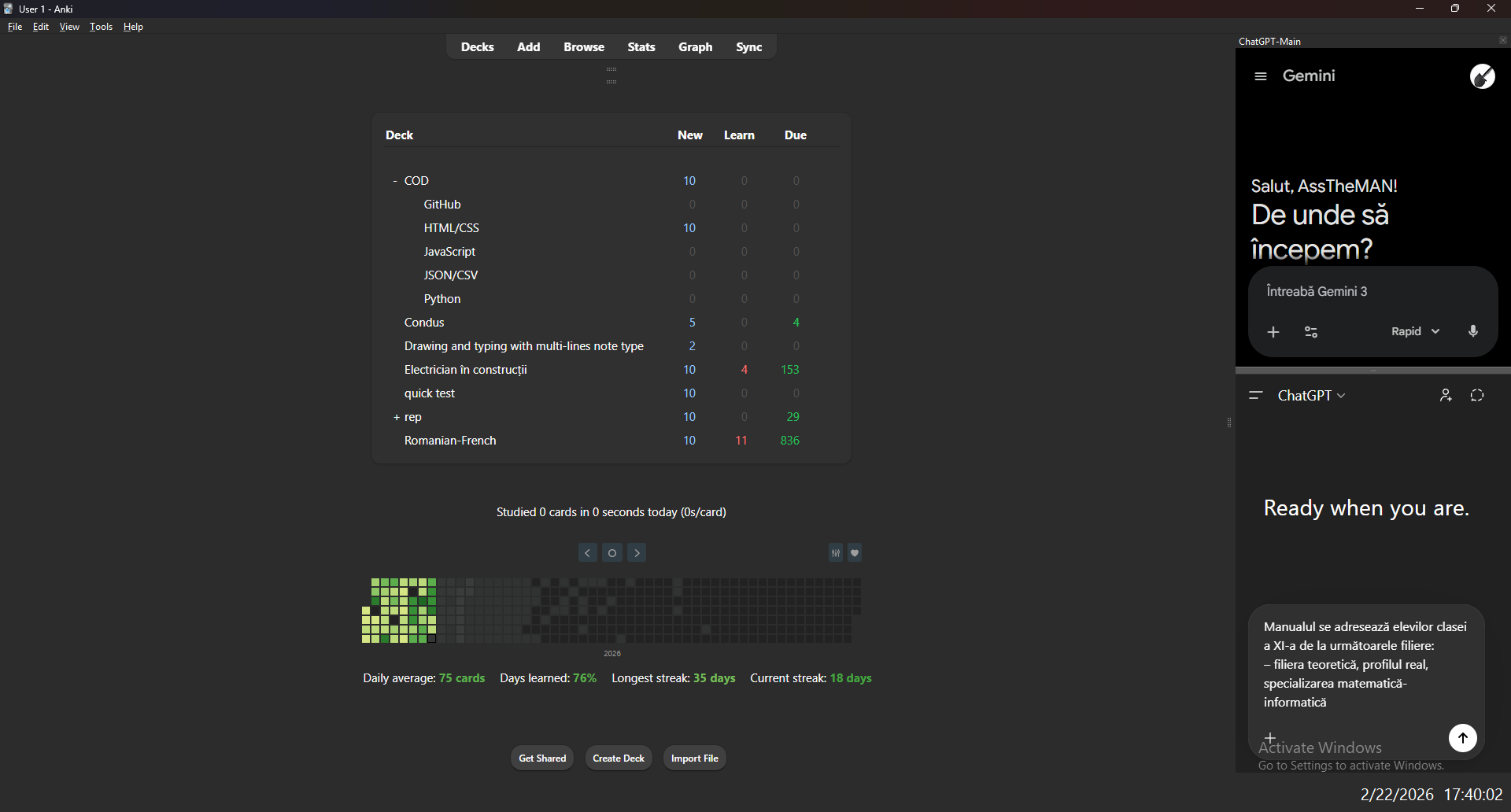Open the Gemini sidebar menu
This screenshot has width=1511, height=812.
[x=1262, y=76]
